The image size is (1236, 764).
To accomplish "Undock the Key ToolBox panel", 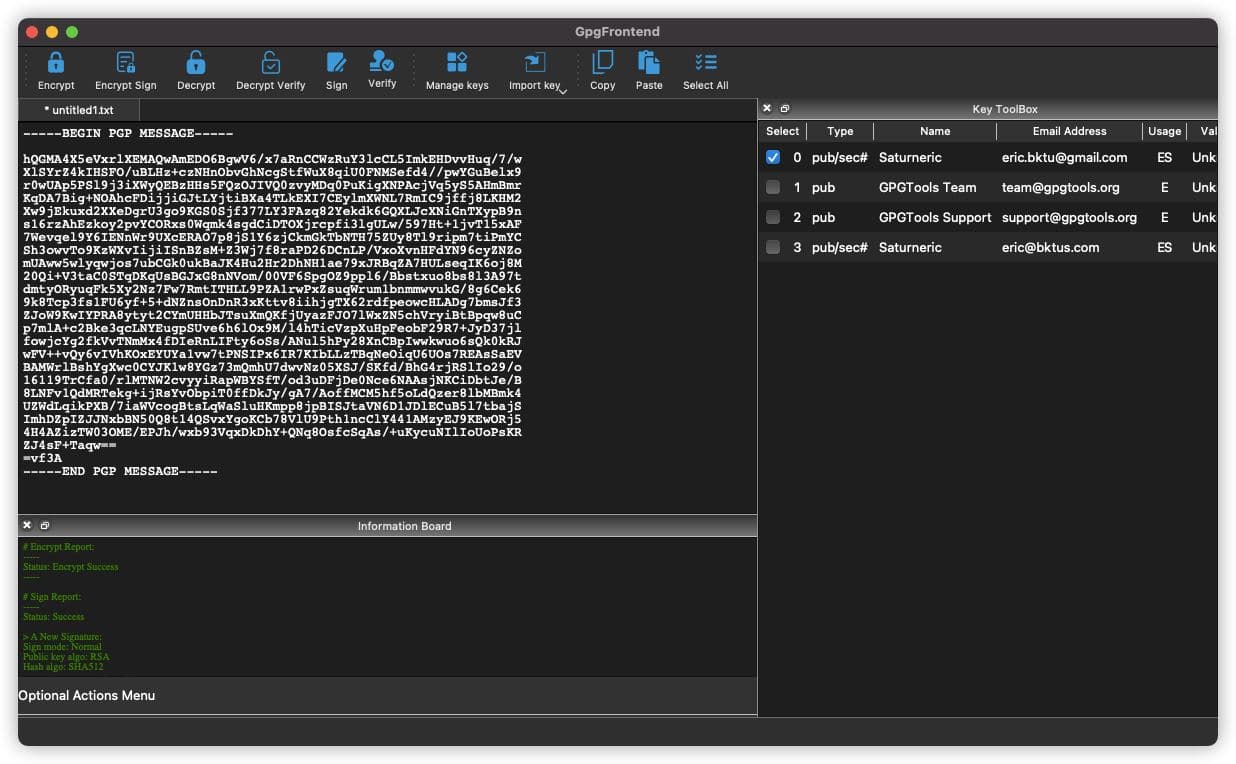I will point(785,108).
